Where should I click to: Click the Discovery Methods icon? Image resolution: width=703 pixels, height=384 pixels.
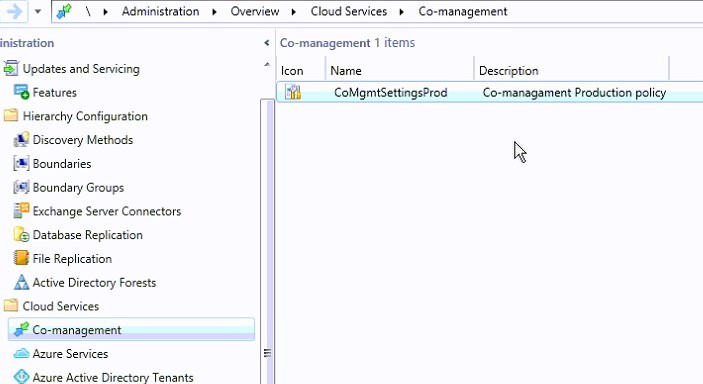tap(21, 140)
